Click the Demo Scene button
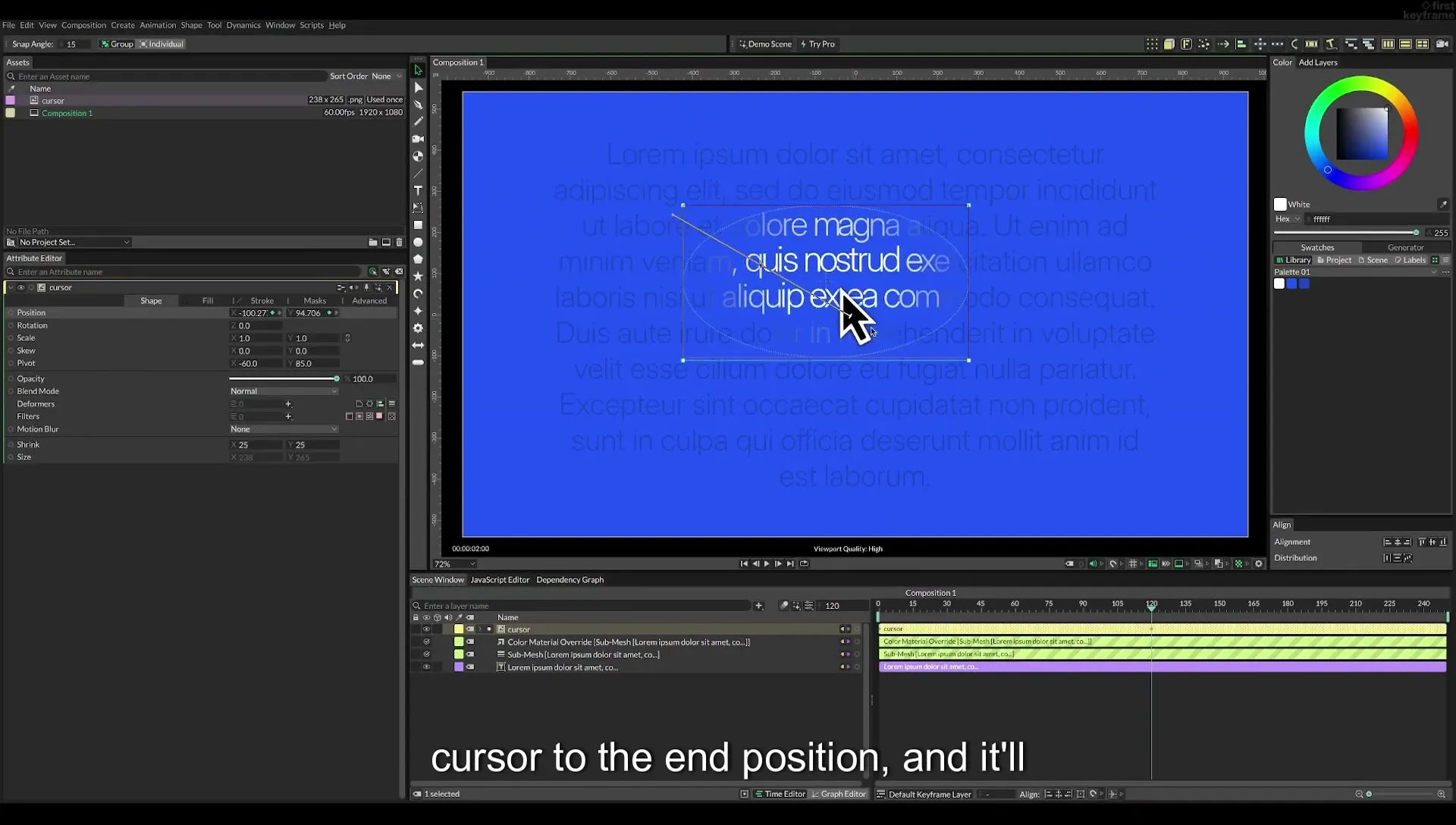 (x=765, y=44)
